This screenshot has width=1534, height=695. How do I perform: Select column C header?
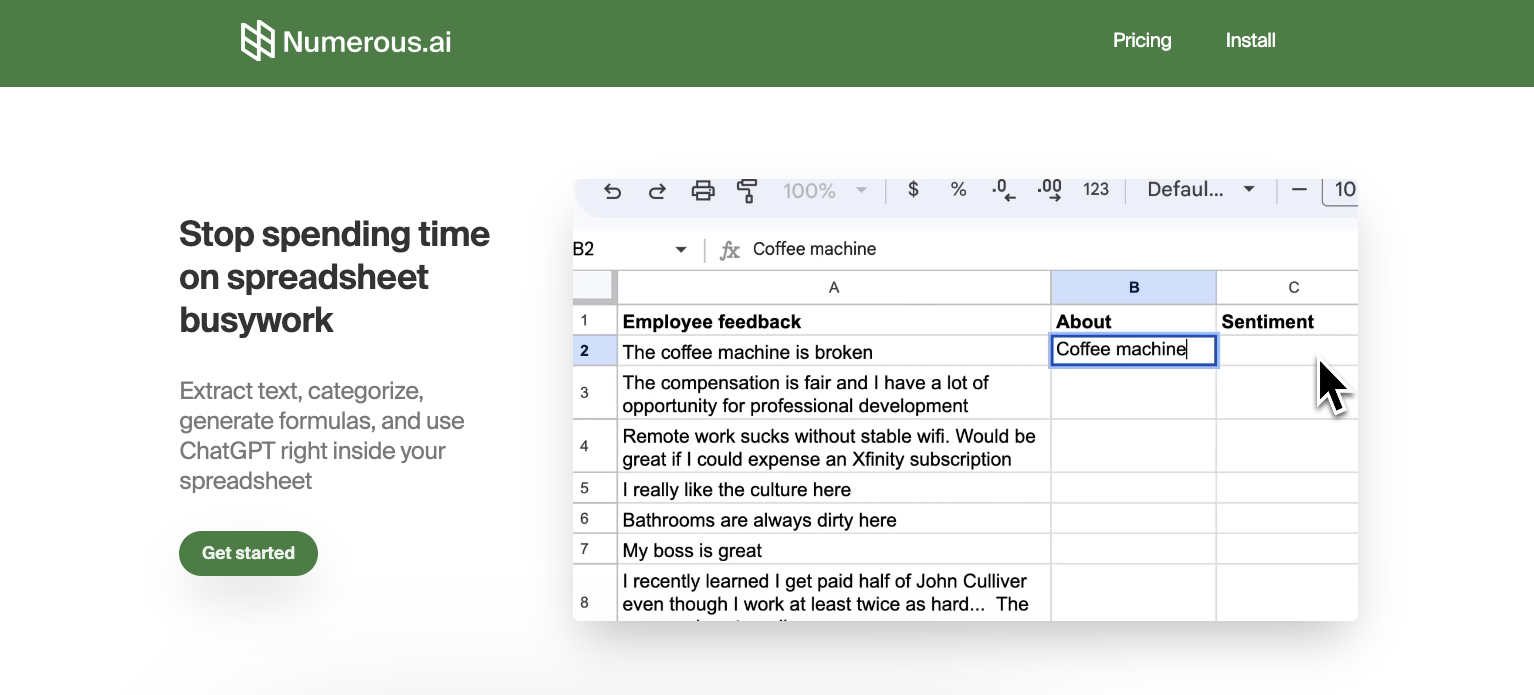pos(1288,287)
